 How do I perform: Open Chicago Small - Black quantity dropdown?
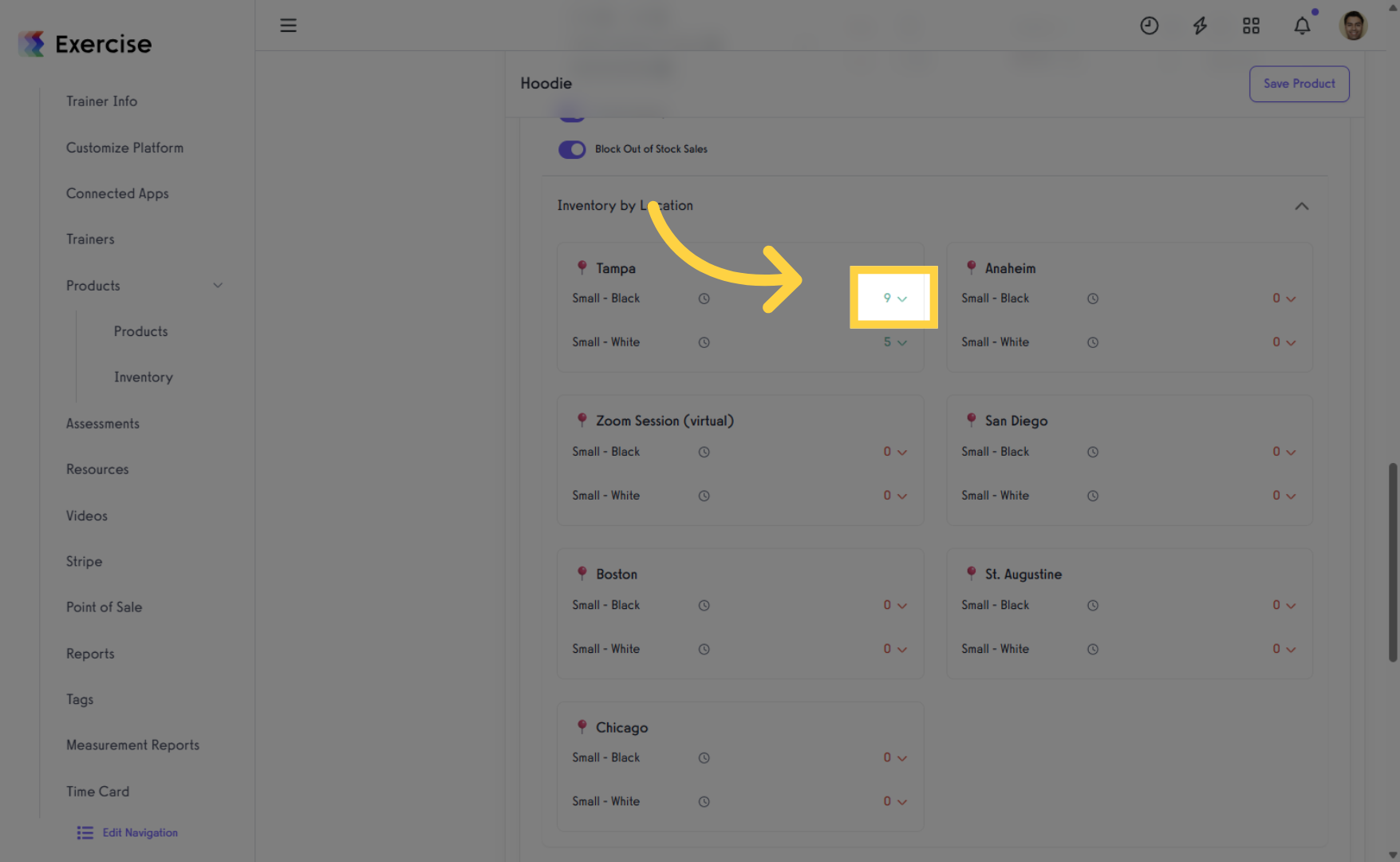[x=895, y=757]
